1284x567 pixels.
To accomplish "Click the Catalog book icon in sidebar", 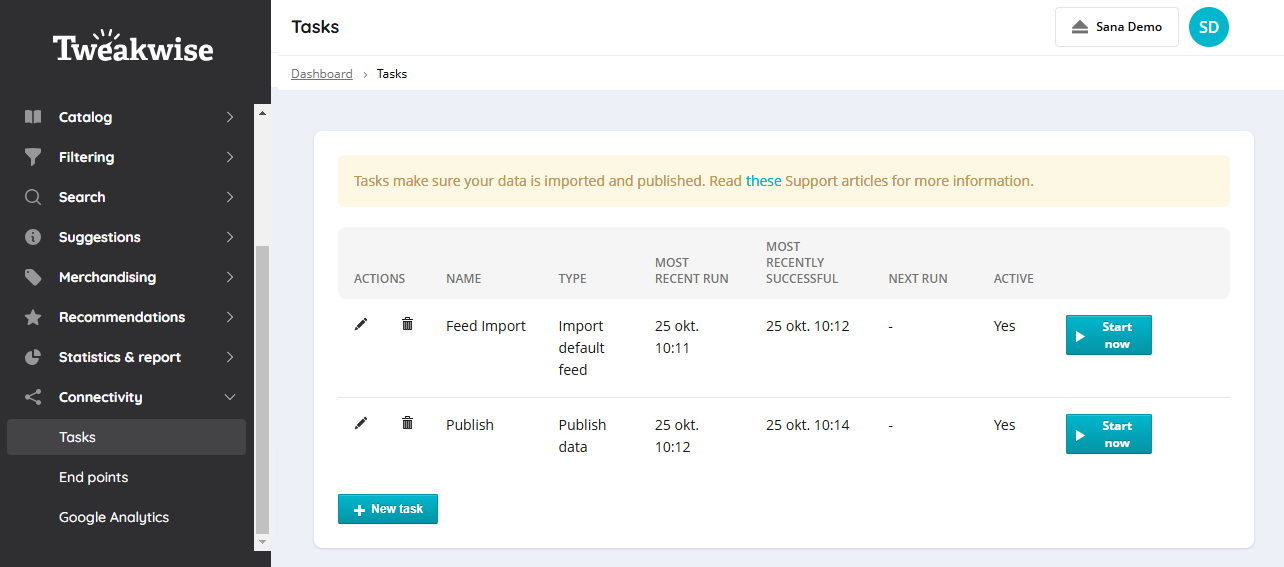I will point(33,117).
